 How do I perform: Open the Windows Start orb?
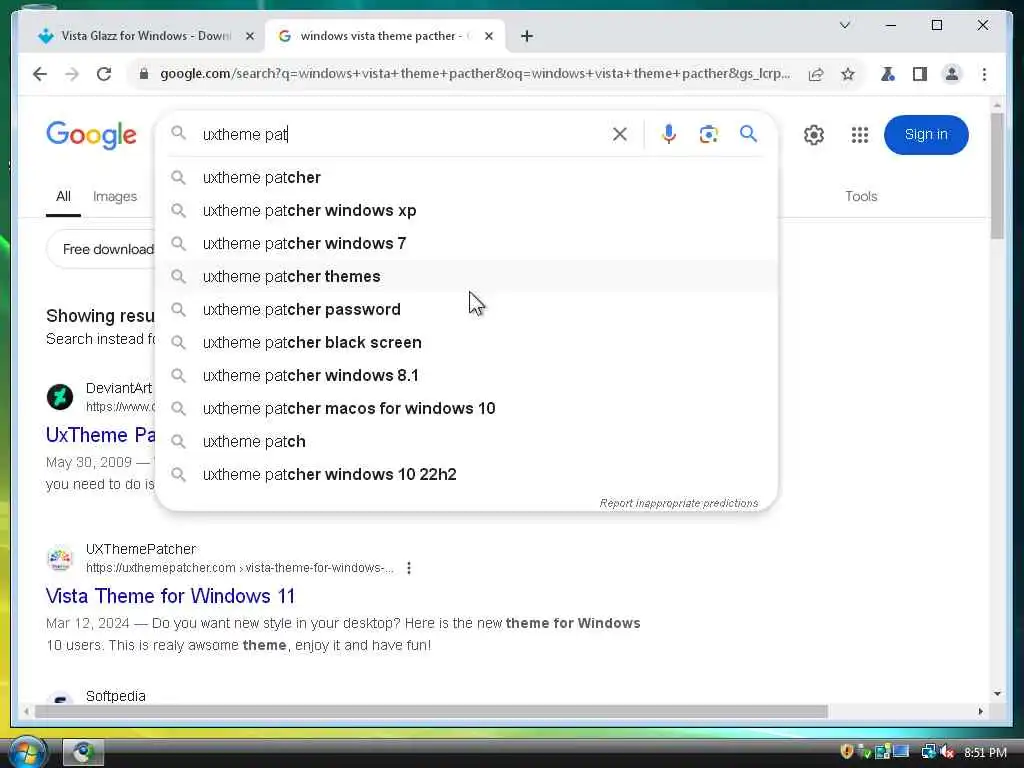25,752
